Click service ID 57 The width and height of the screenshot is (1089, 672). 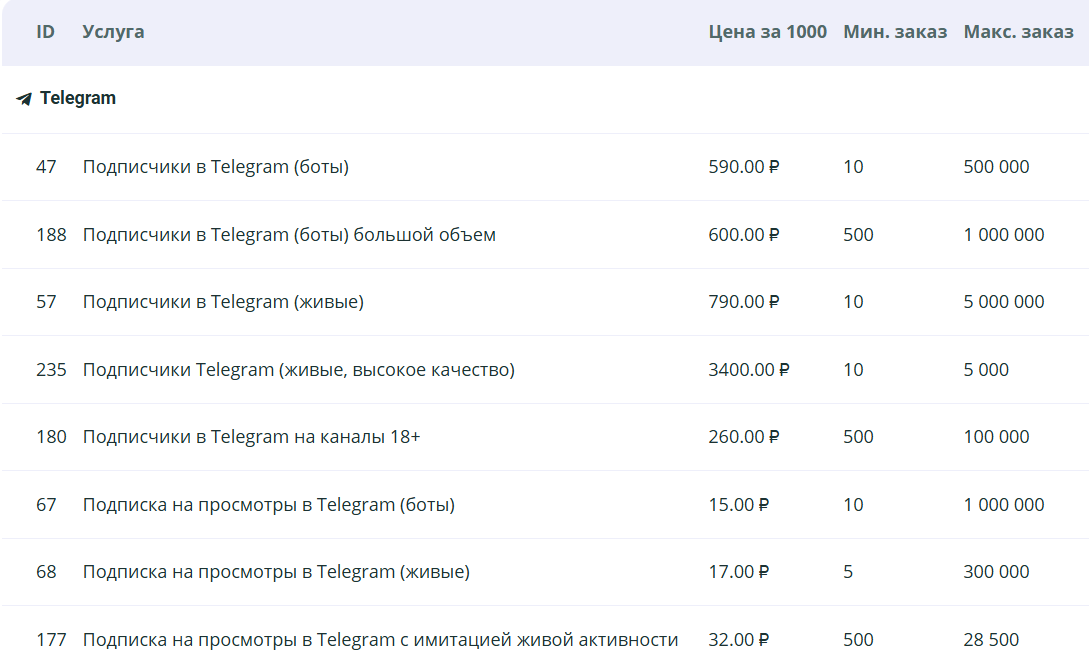[x=47, y=302]
